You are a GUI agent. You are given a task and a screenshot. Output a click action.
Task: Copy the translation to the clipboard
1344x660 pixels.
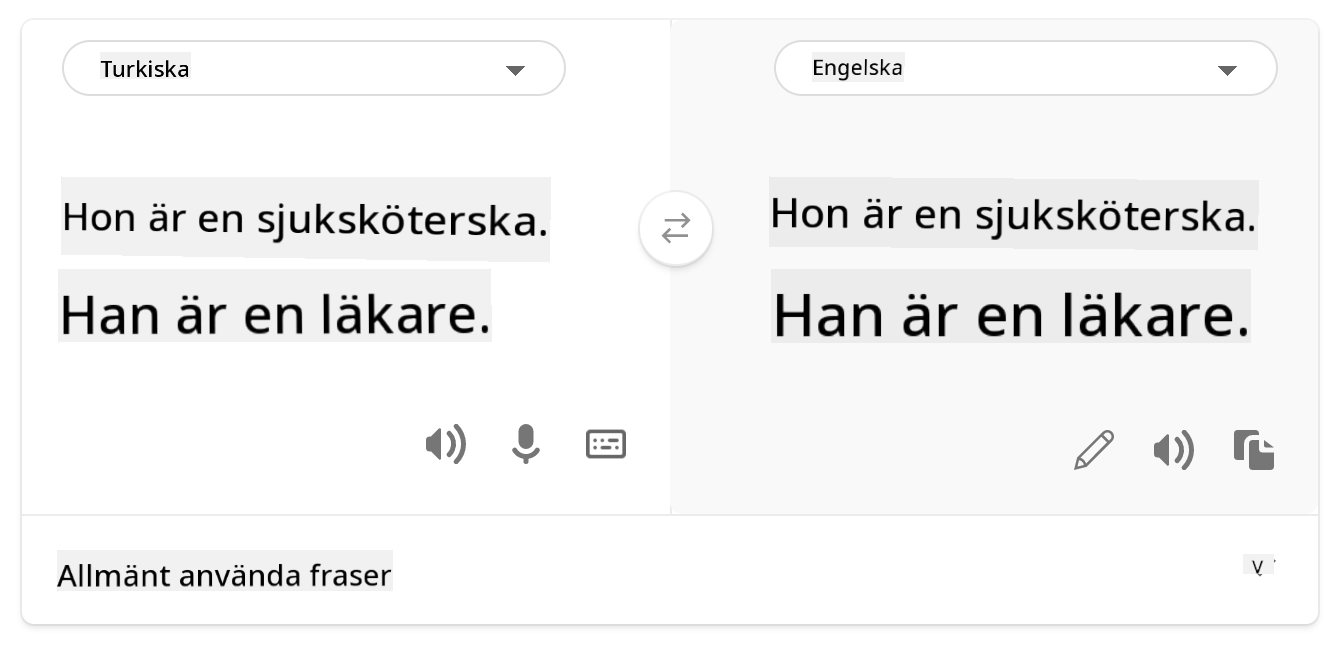click(1254, 450)
